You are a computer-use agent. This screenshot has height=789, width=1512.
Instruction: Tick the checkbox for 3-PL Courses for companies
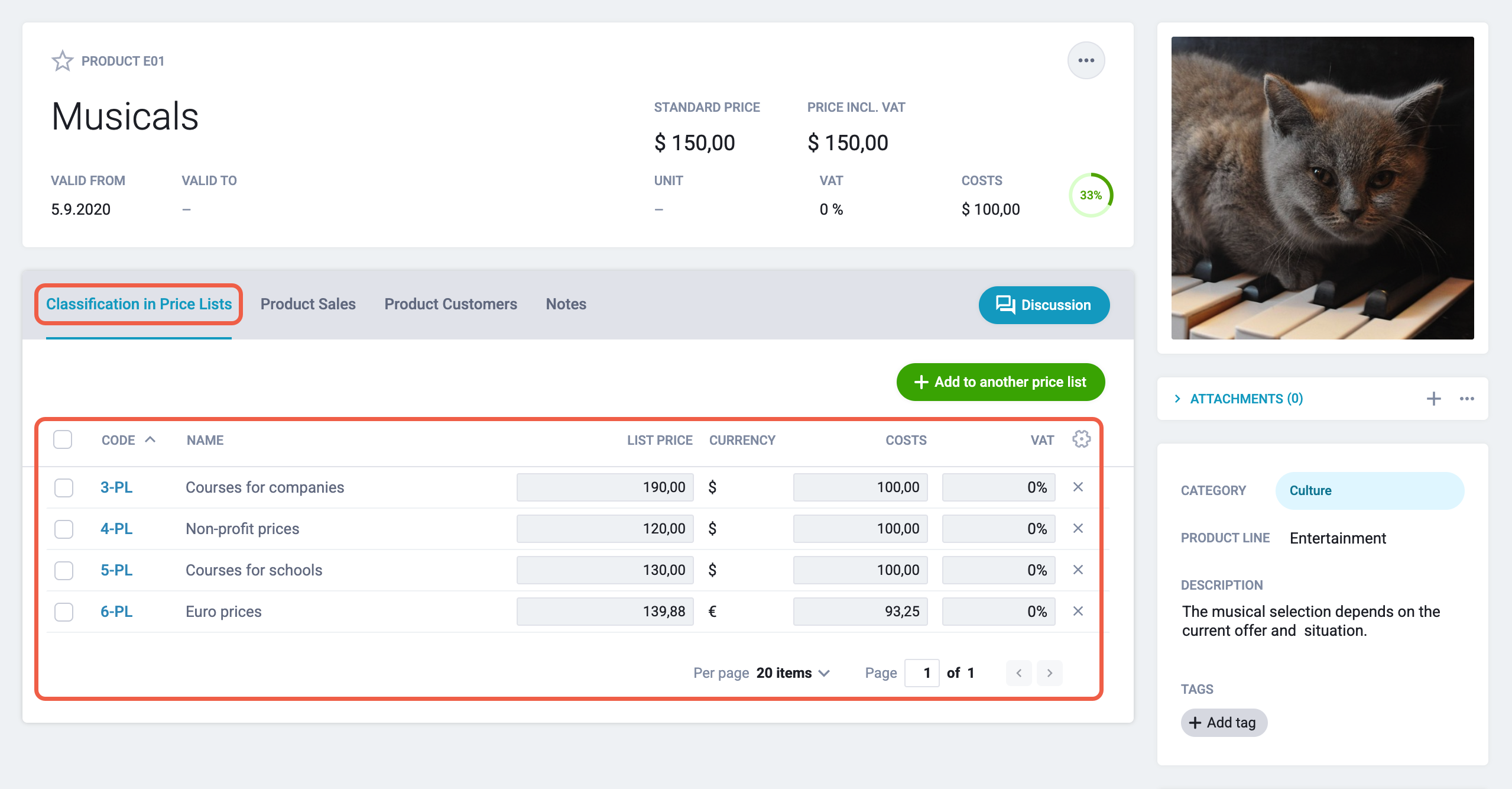tap(64, 487)
